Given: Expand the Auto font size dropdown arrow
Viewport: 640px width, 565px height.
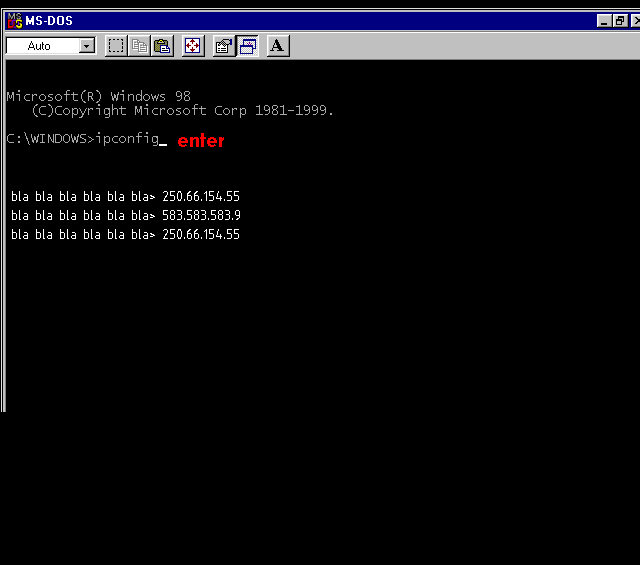Looking at the screenshot, I should (x=87, y=46).
